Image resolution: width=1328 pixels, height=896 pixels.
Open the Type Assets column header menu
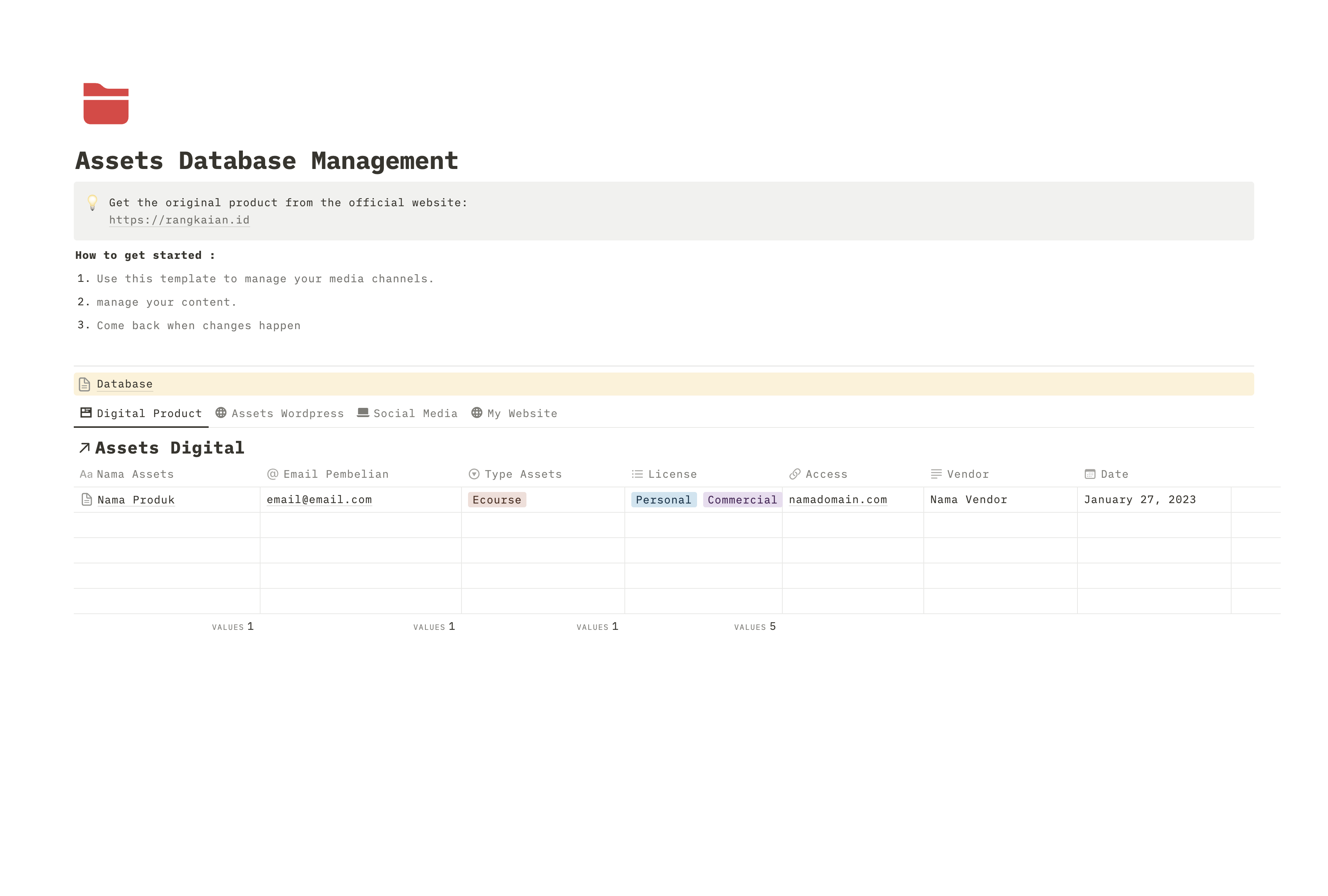click(522, 475)
